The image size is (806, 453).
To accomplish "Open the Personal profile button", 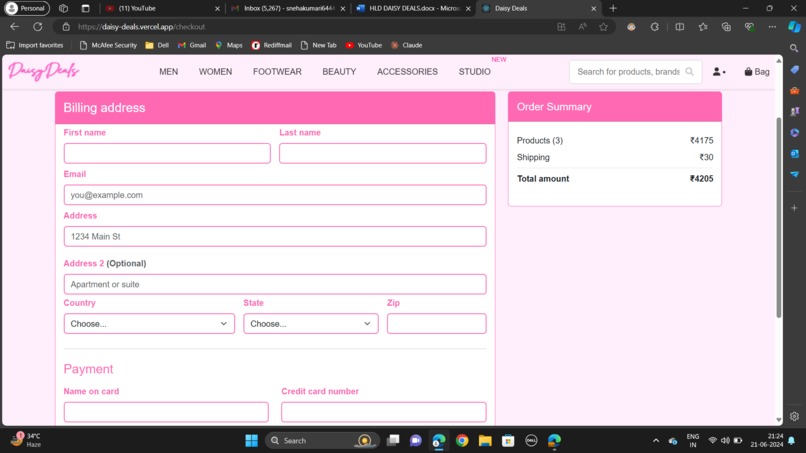I will pos(27,8).
